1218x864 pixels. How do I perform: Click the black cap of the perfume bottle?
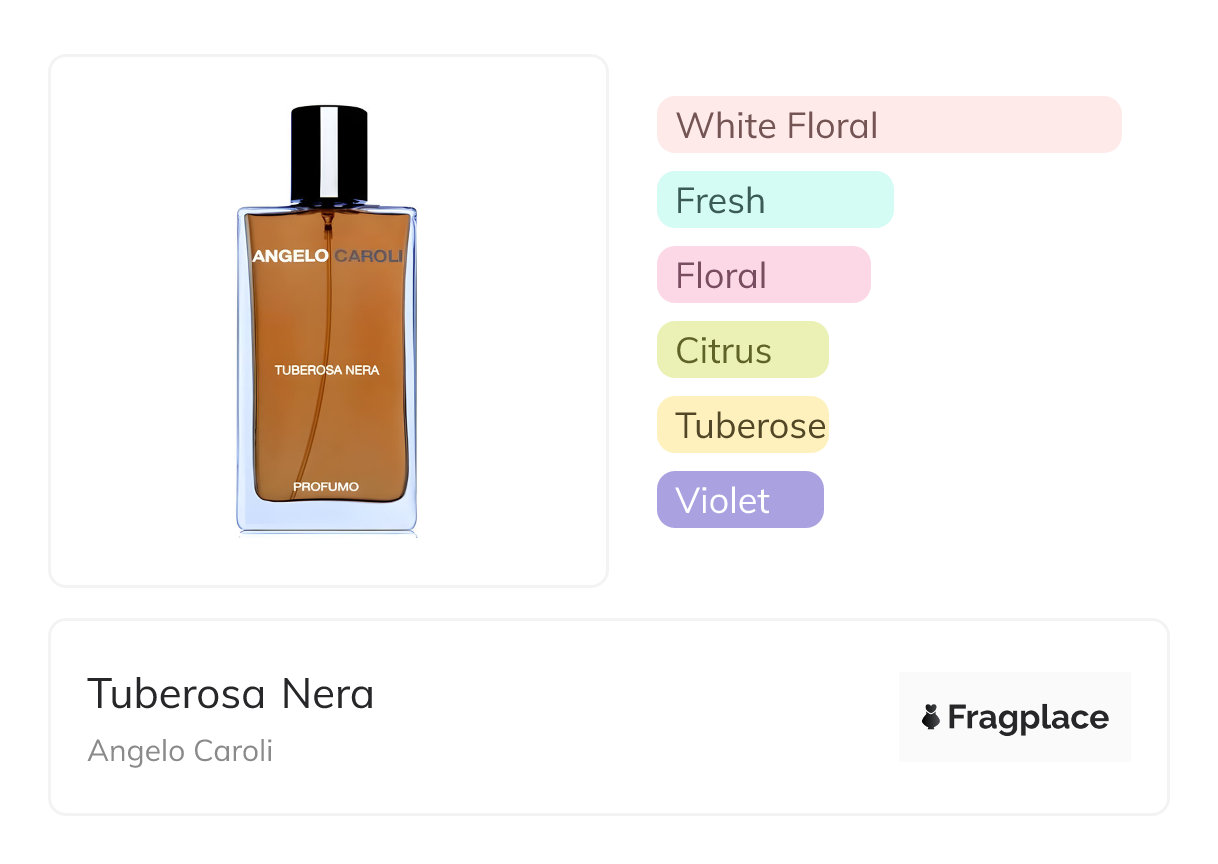(329, 153)
